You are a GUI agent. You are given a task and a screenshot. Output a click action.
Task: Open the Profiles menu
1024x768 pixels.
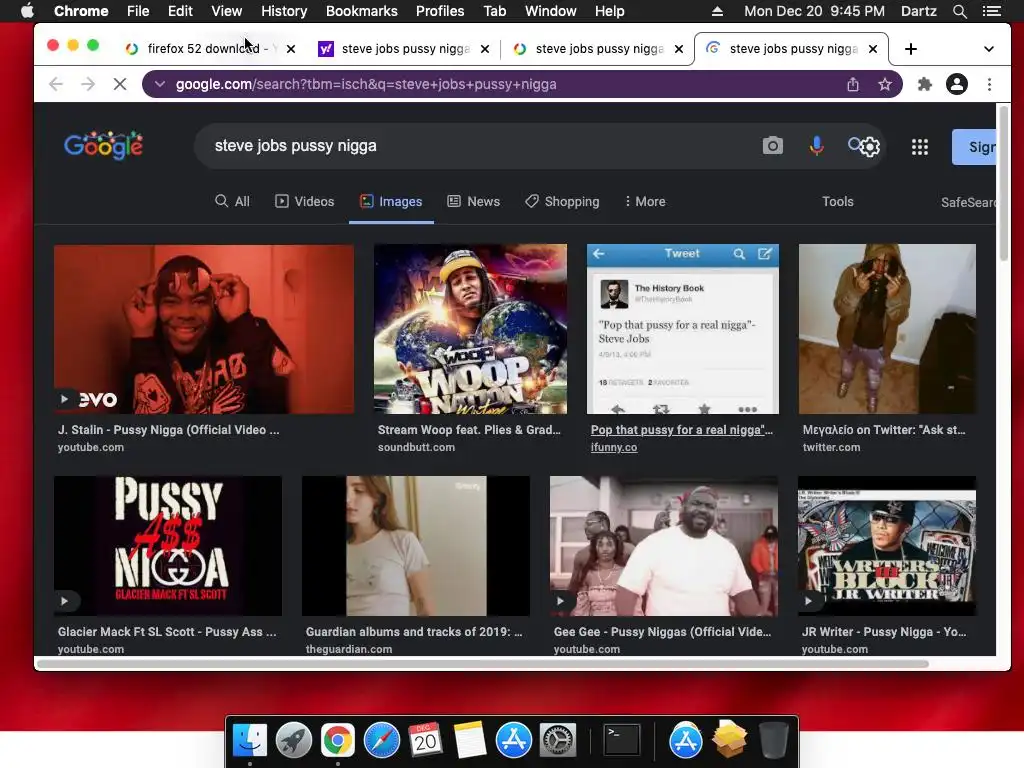(x=440, y=11)
